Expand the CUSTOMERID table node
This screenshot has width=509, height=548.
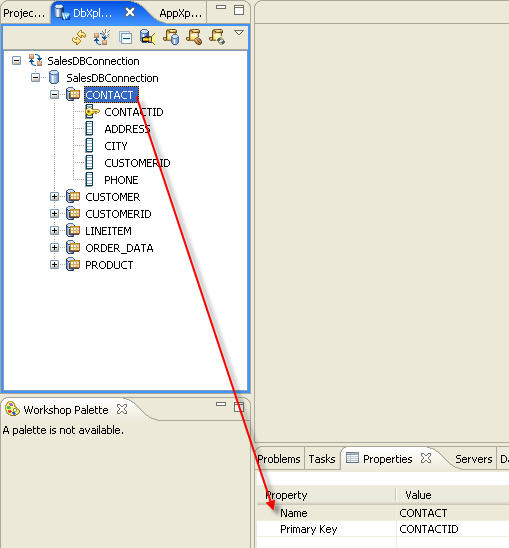(x=54, y=213)
